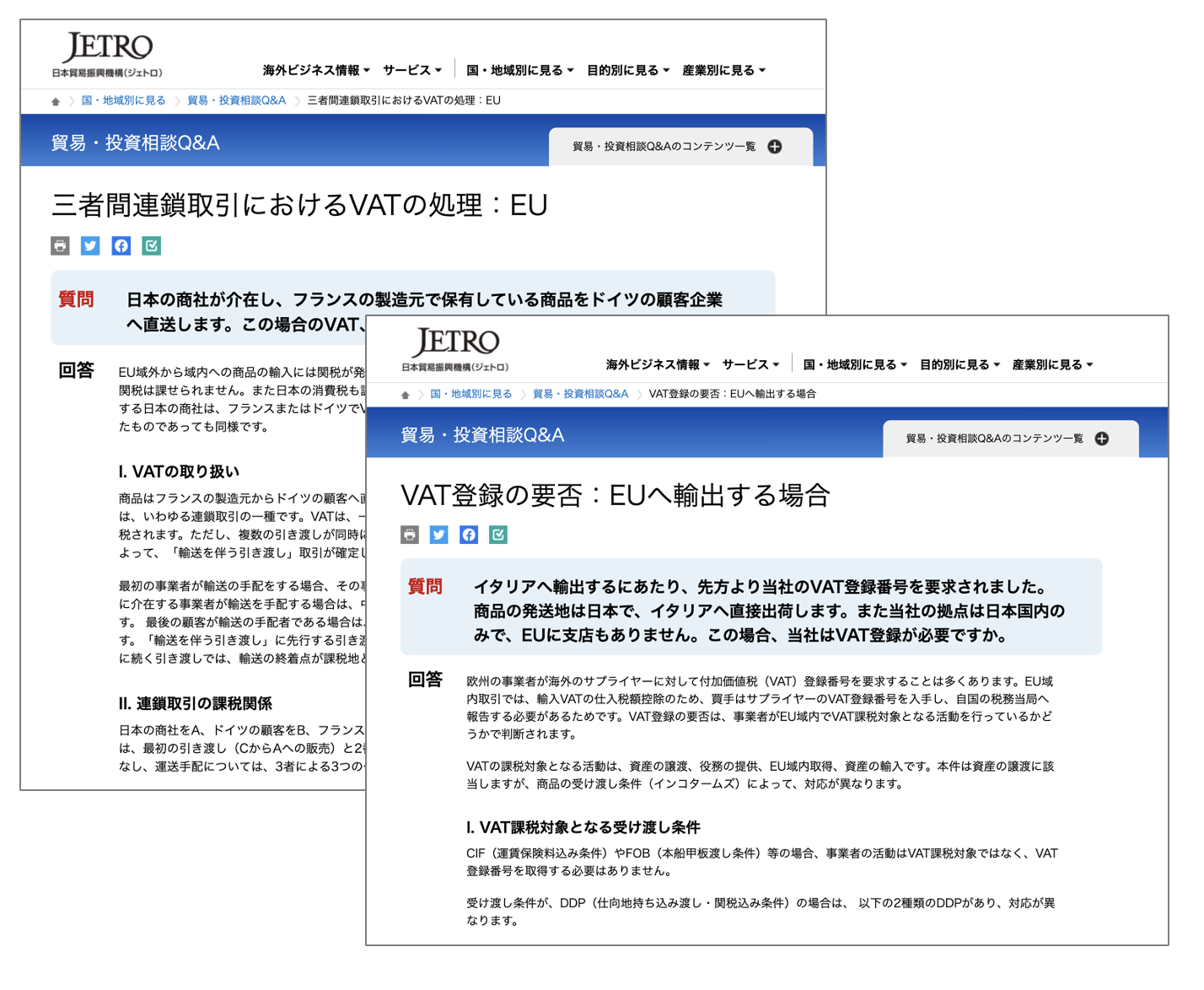The image size is (1204, 990).
Task: Share the 三者間連鎖取引 page on Facebook
Action: 121,245
